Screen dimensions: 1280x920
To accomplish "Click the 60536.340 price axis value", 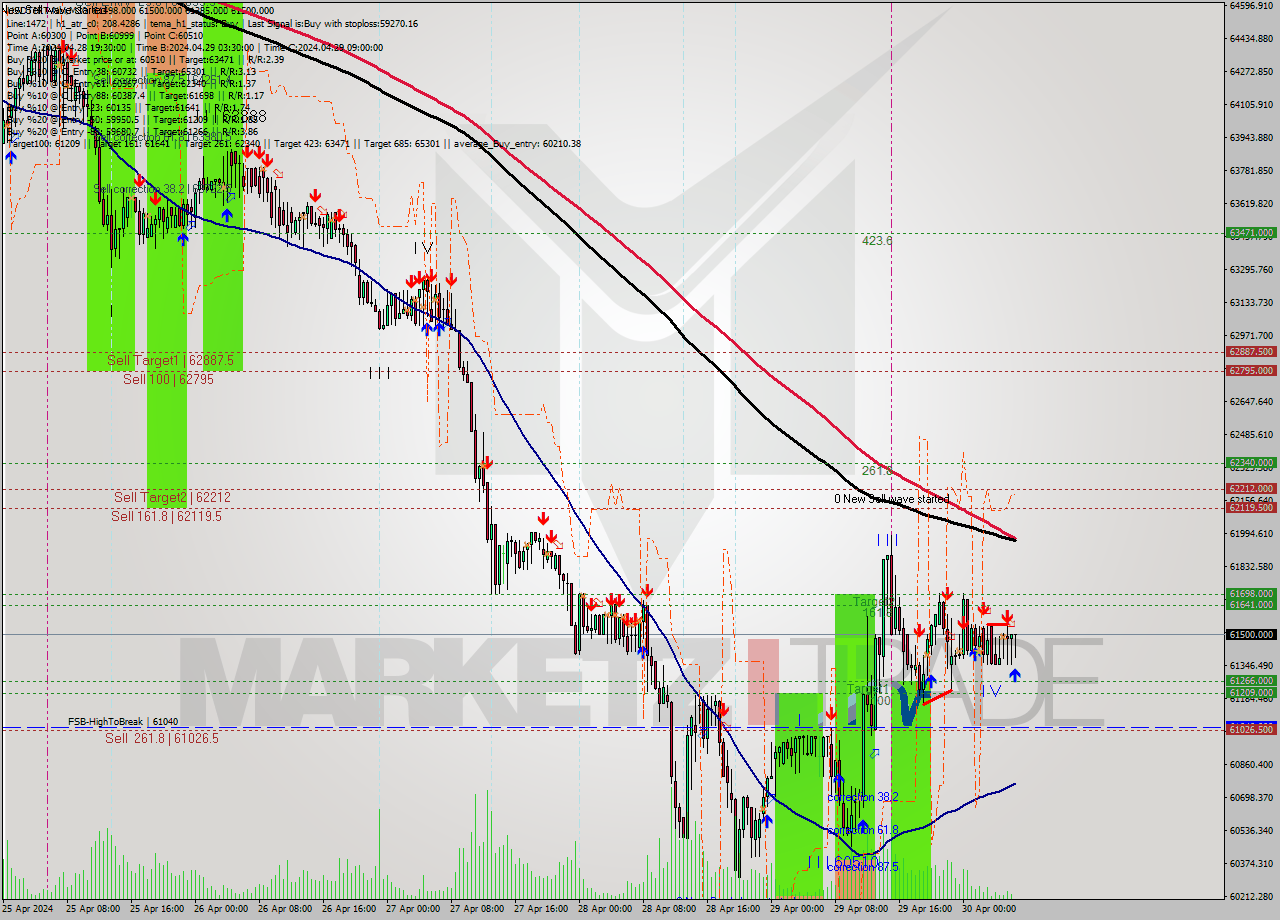I will pos(1251,830).
